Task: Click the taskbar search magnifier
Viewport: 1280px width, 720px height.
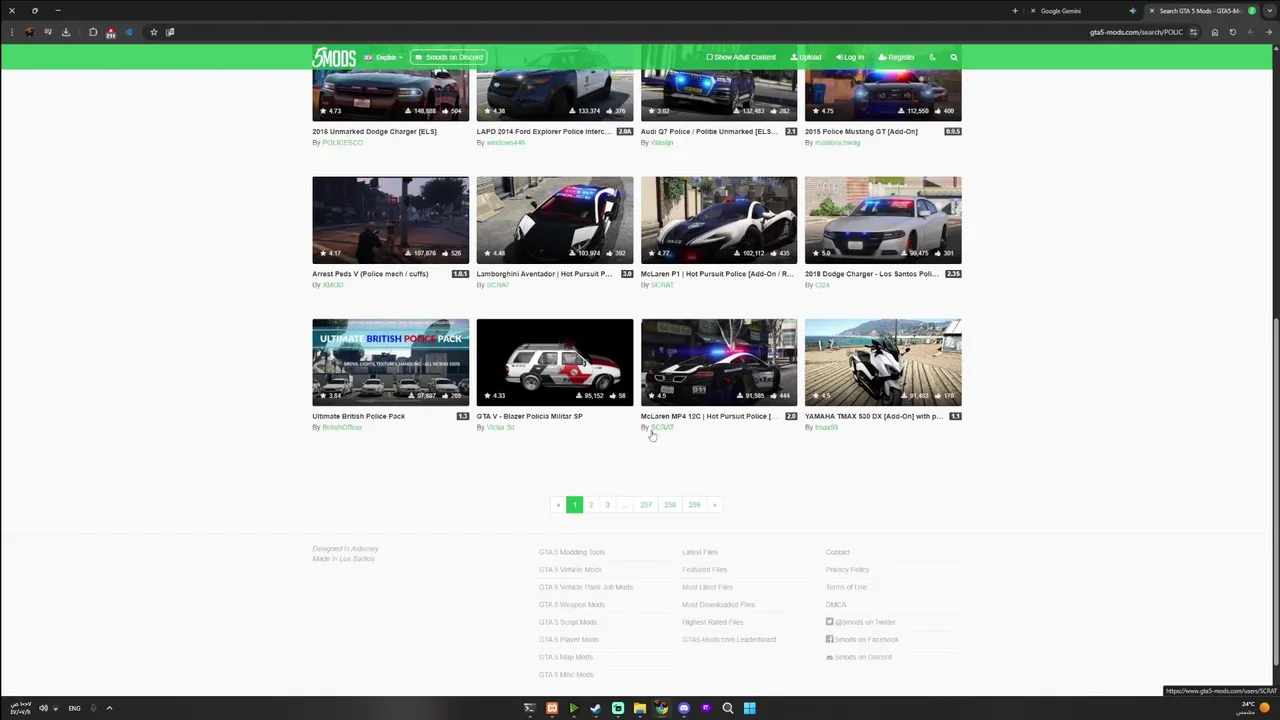Action: click(728, 708)
